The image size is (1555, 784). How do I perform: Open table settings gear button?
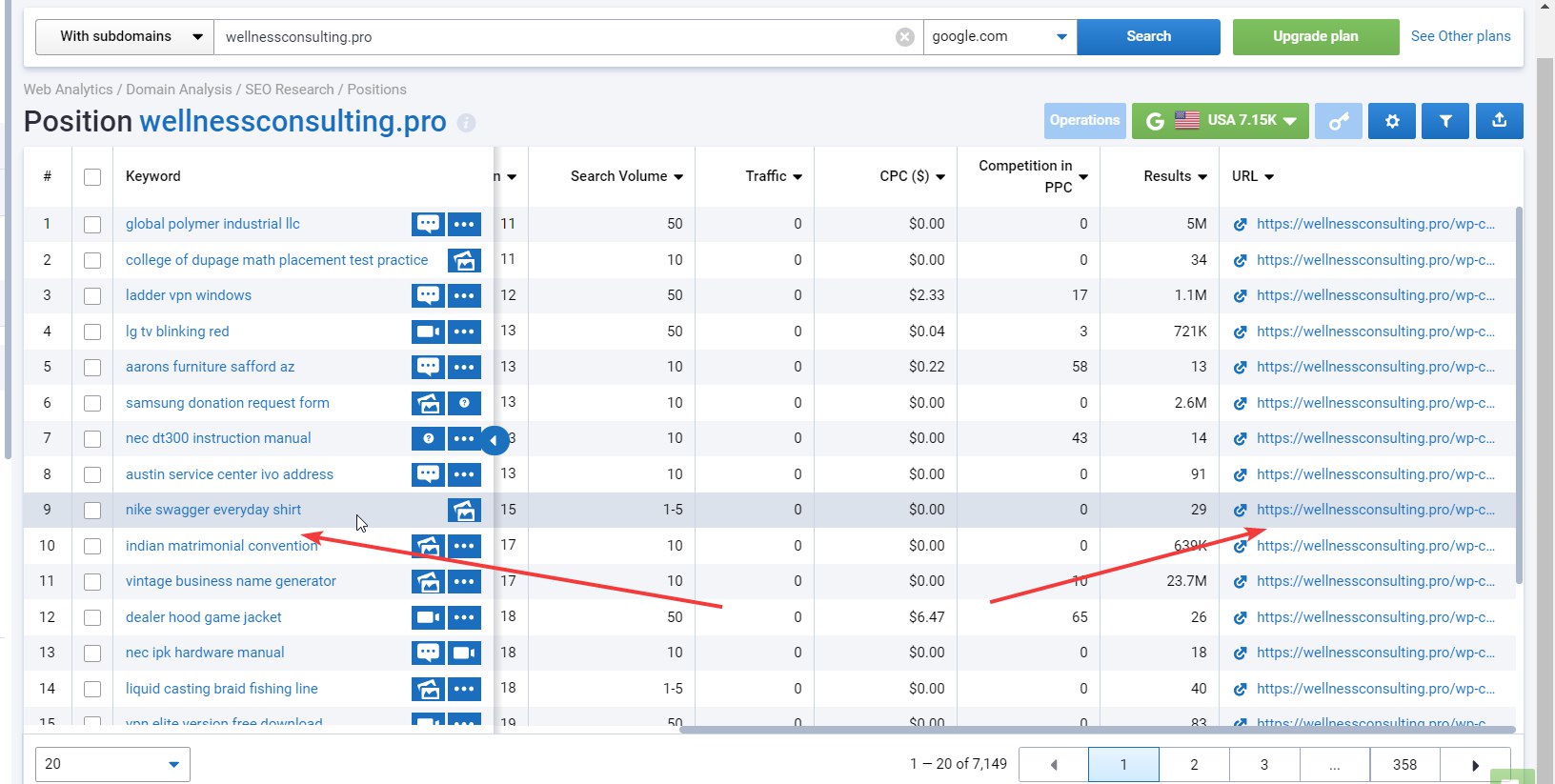click(x=1392, y=121)
